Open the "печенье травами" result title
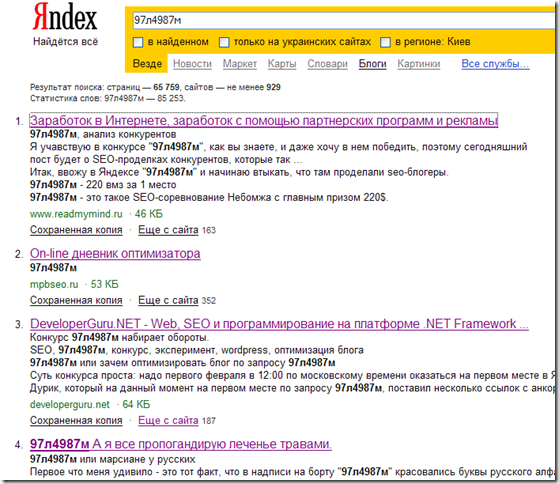 click(x=181, y=444)
